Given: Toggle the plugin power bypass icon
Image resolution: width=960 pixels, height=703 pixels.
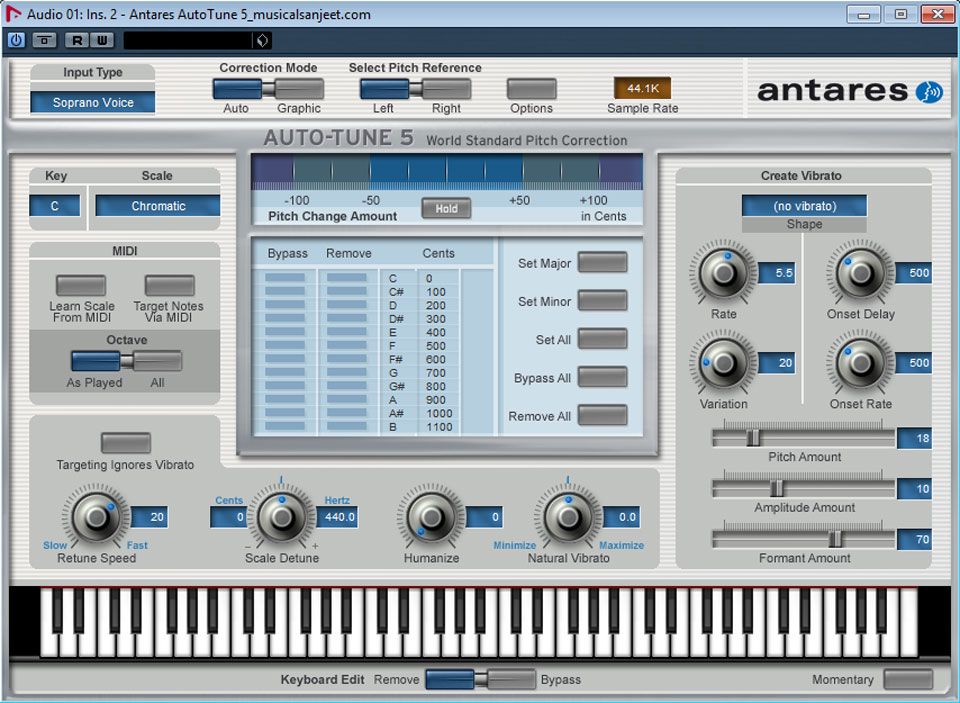Looking at the screenshot, I should coord(16,40).
